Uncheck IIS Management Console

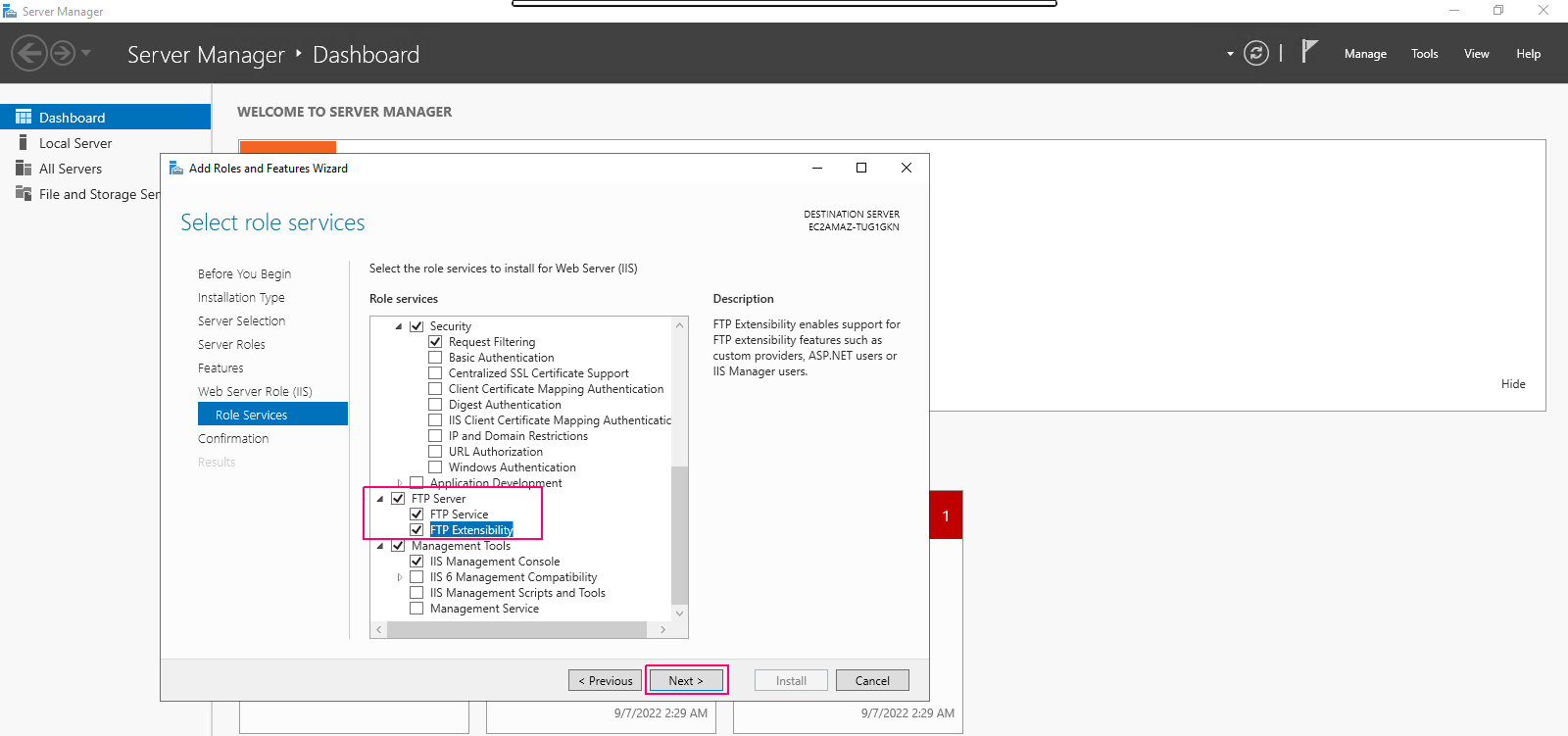click(x=416, y=562)
